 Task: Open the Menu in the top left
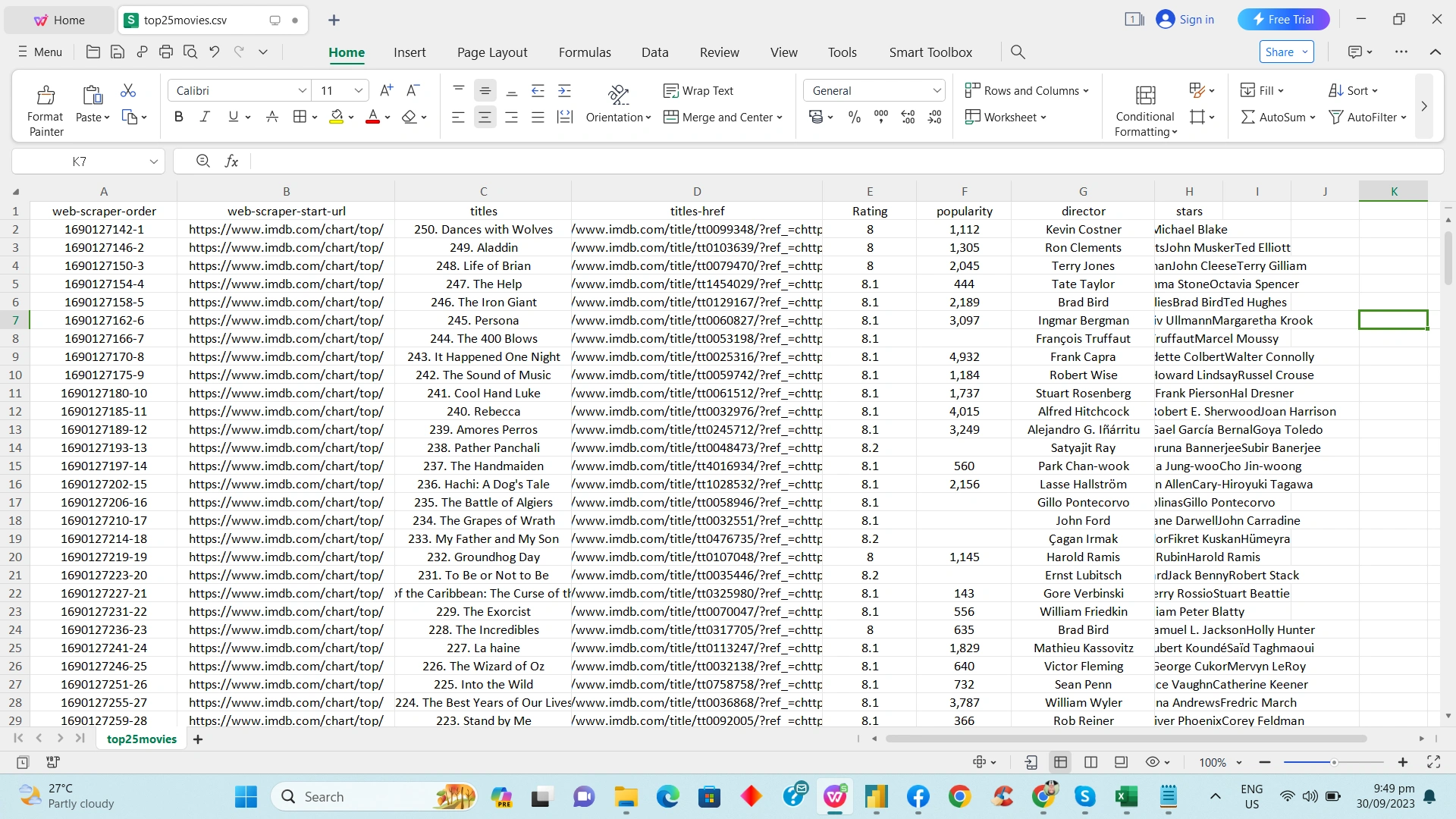point(38,52)
